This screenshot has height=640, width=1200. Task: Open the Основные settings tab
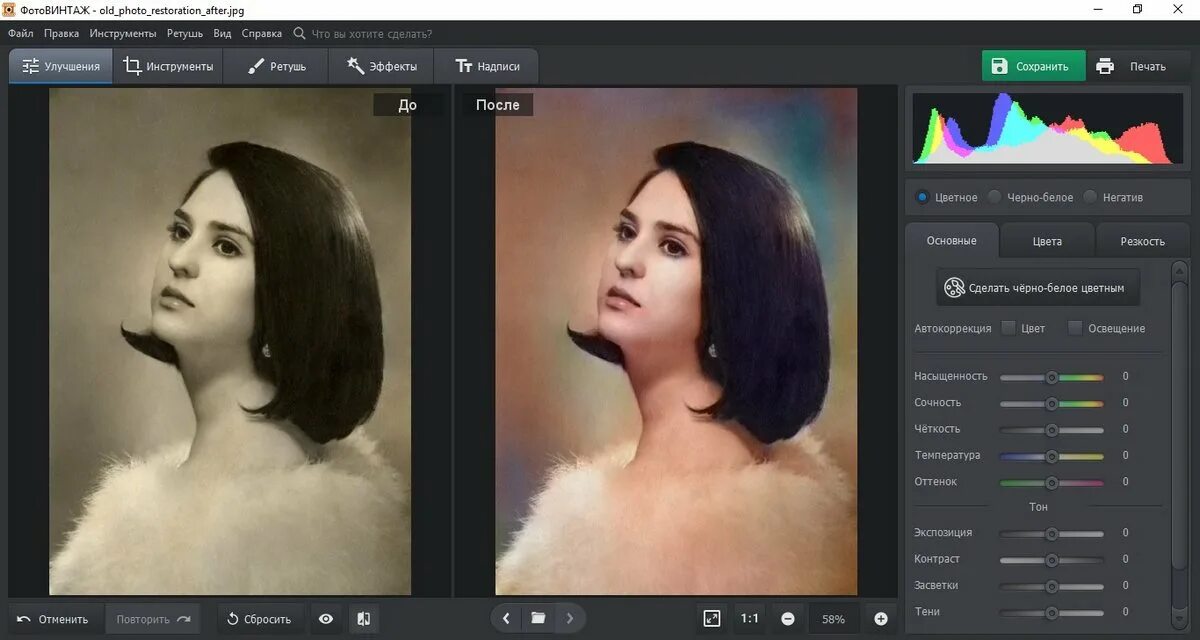(951, 241)
